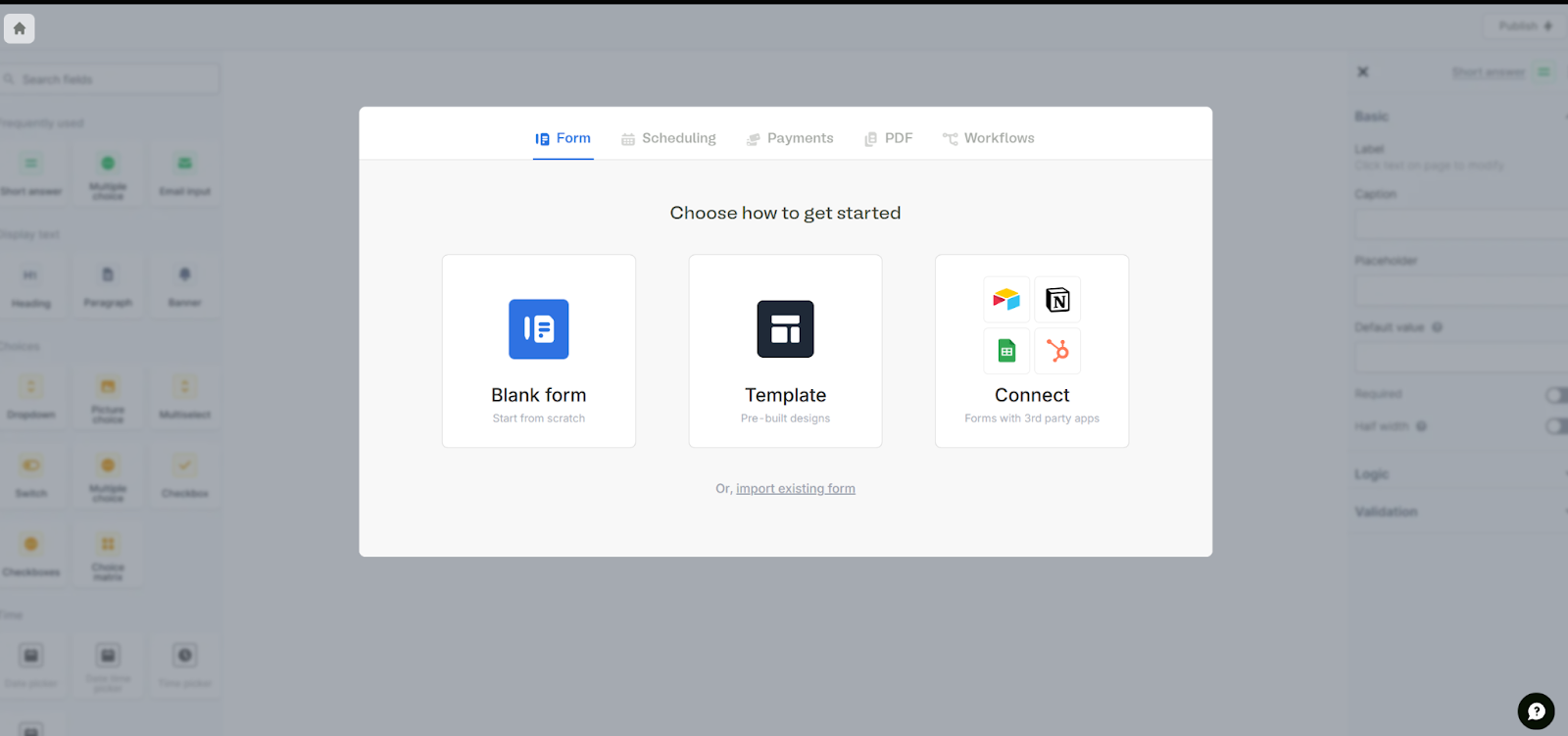This screenshot has height=736, width=1568.
Task: Switch to the Scheduling tab
Action: click(x=669, y=138)
